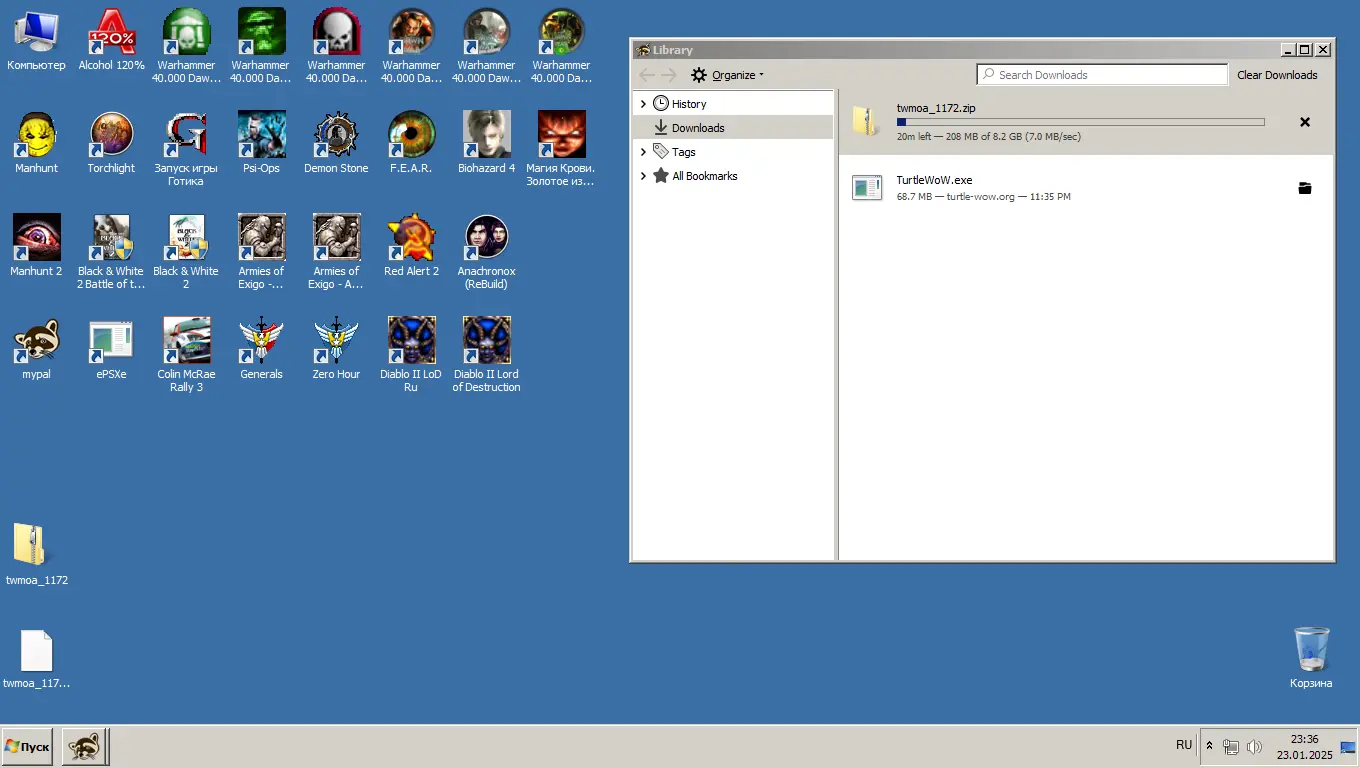Select Warhammer shortcut with green skull temple icon

(186, 46)
